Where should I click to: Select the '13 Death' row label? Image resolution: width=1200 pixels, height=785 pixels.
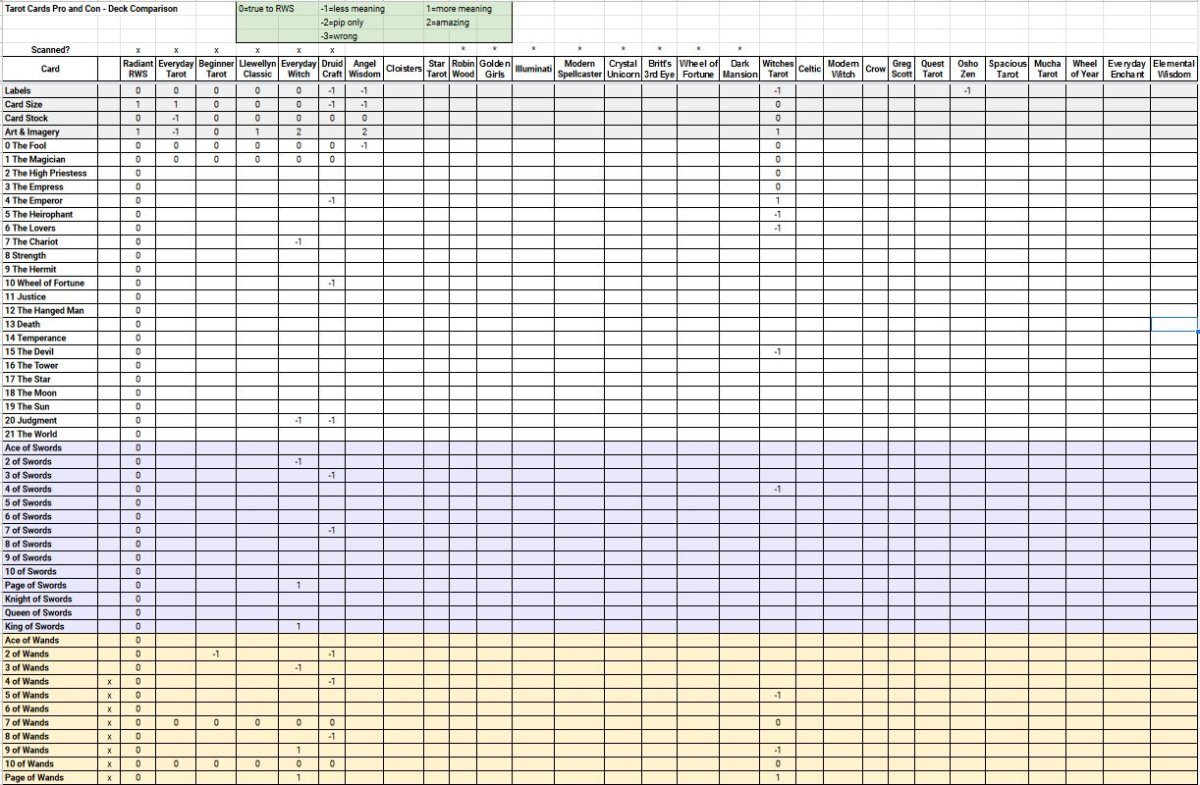[x=22, y=324]
